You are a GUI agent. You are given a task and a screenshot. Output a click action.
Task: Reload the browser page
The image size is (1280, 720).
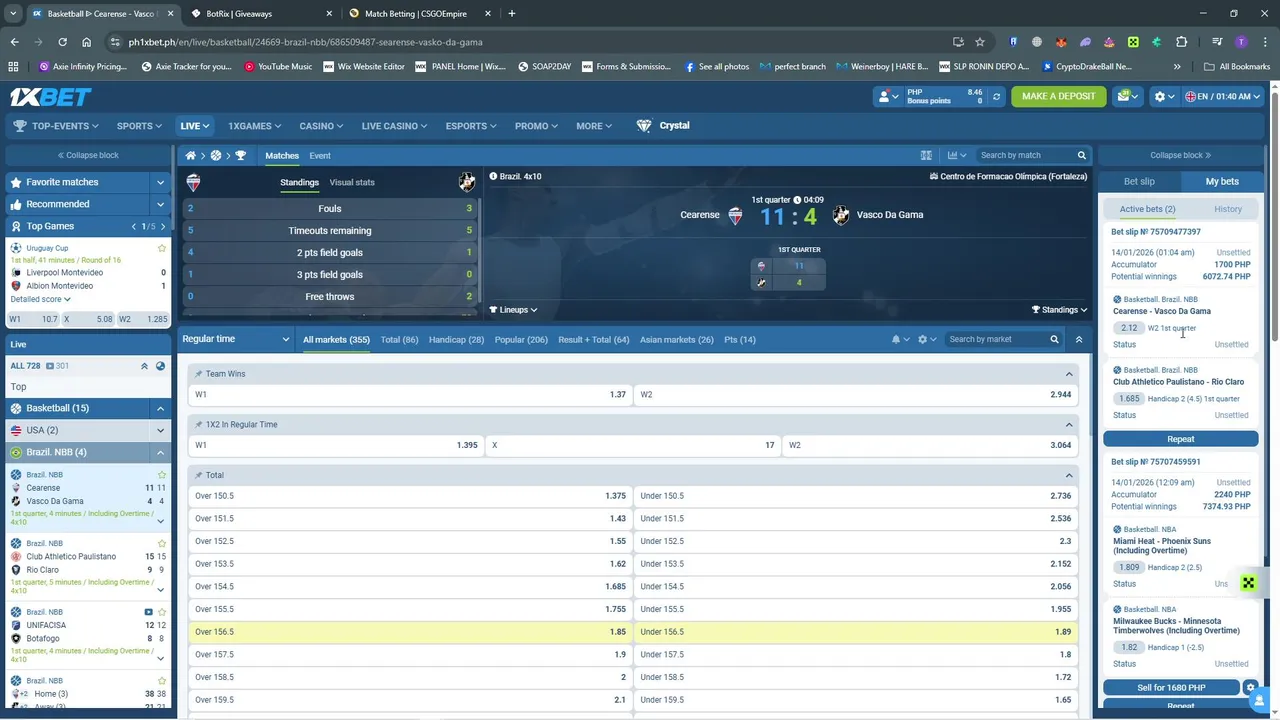point(62,42)
